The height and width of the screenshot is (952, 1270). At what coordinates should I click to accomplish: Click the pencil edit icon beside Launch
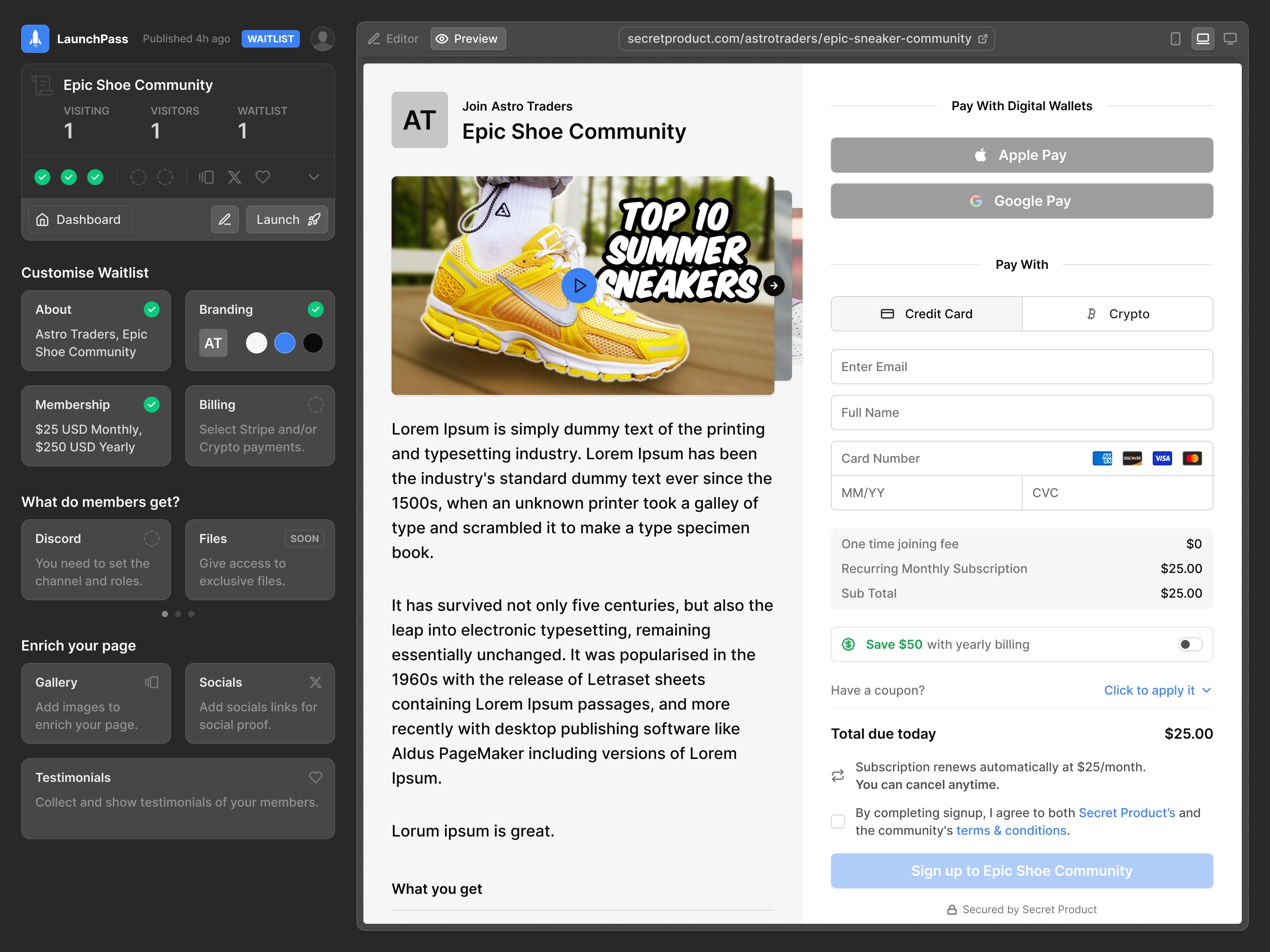(x=224, y=220)
